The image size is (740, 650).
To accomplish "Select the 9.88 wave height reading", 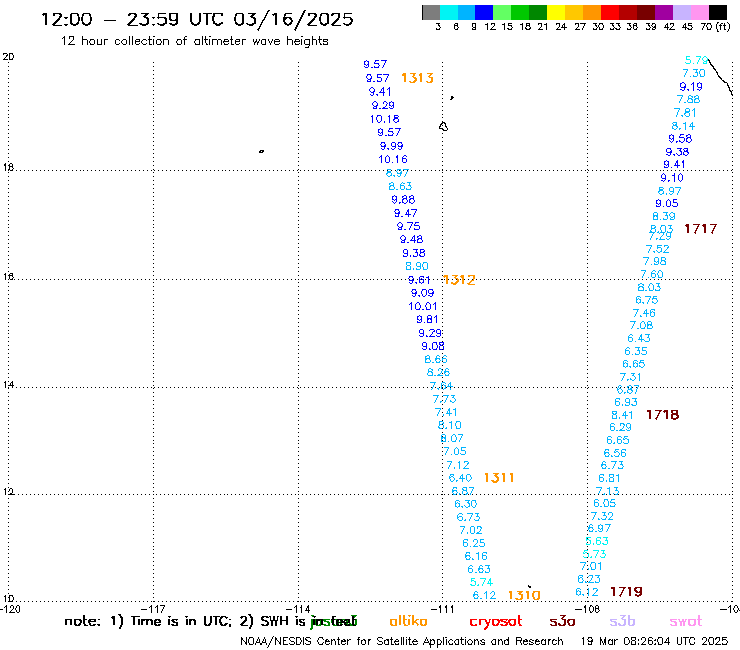I will (403, 200).
